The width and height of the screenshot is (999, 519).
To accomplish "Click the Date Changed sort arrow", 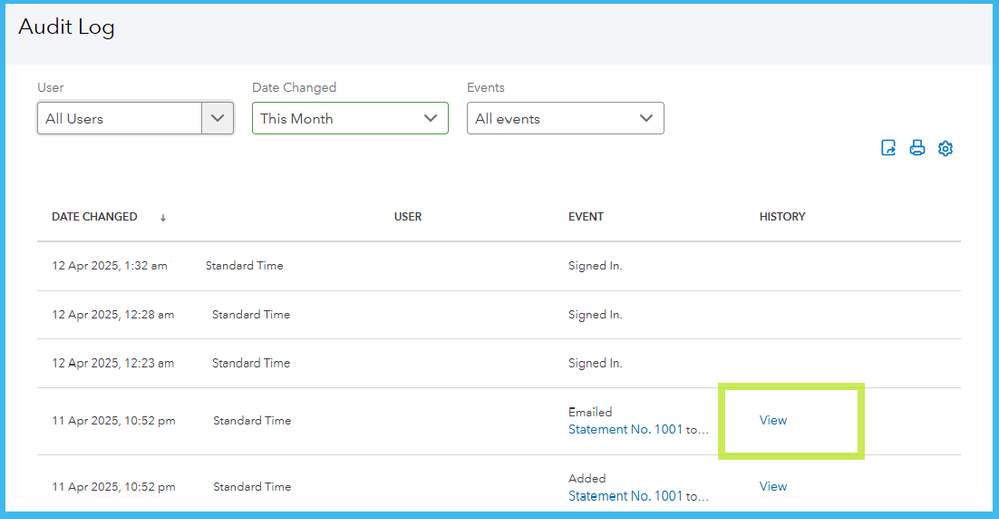I will 163,217.
